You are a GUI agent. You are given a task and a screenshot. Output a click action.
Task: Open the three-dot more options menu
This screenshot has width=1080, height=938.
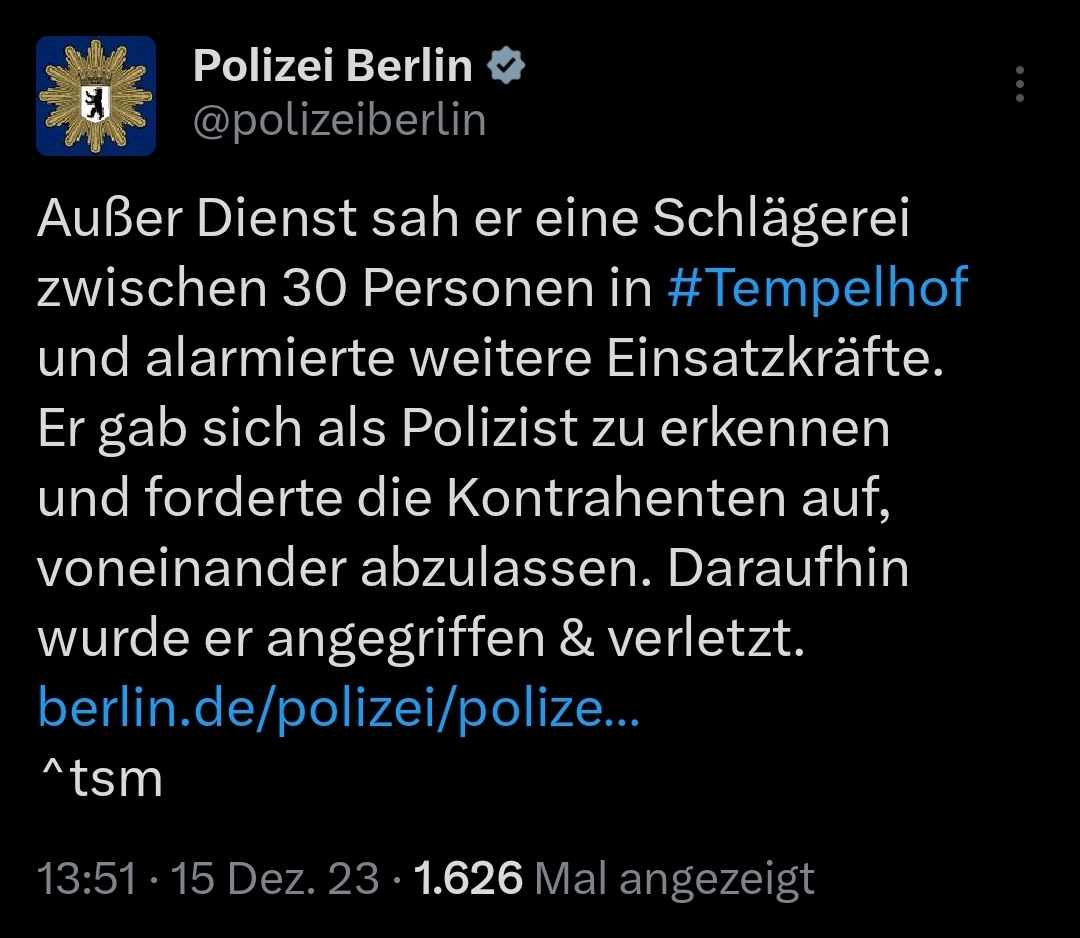click(x=1019, y=85)
